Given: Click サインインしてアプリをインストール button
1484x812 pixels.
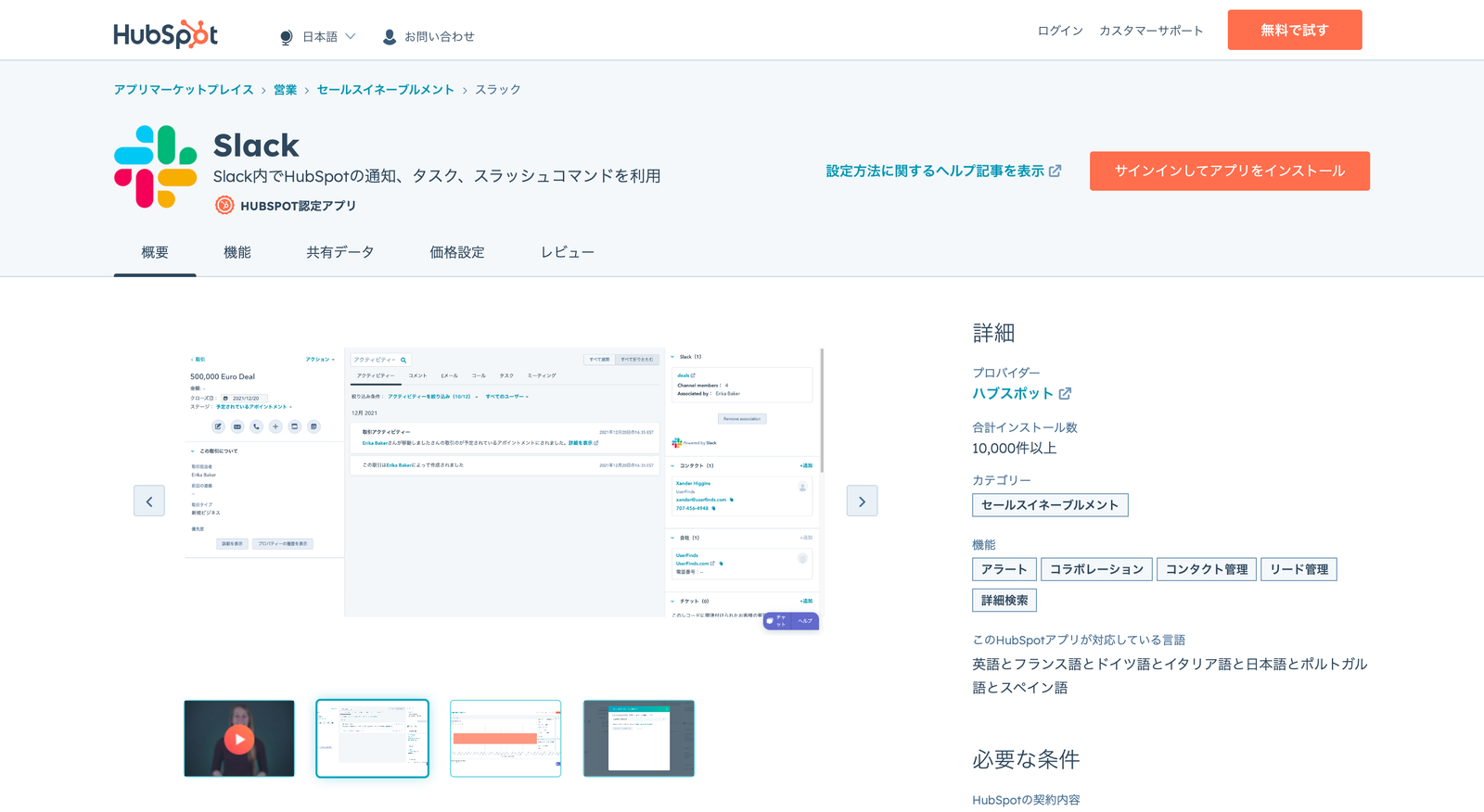Looking at the screenshot, I should [x=1230, y=171].
